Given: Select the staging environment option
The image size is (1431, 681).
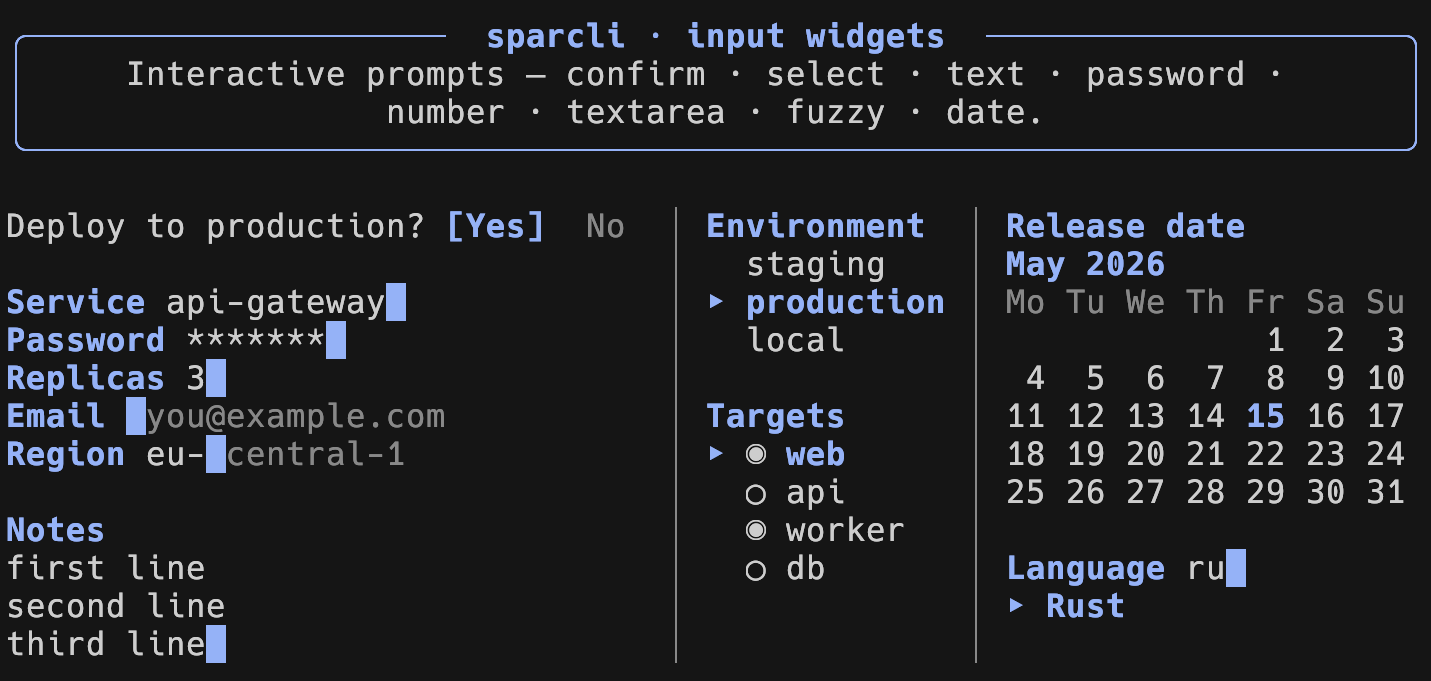Looking at the screenshot, I should (816, 265).
